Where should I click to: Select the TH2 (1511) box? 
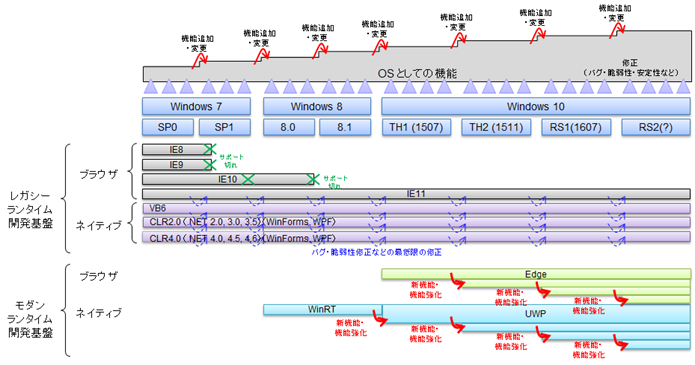point(496,127)
